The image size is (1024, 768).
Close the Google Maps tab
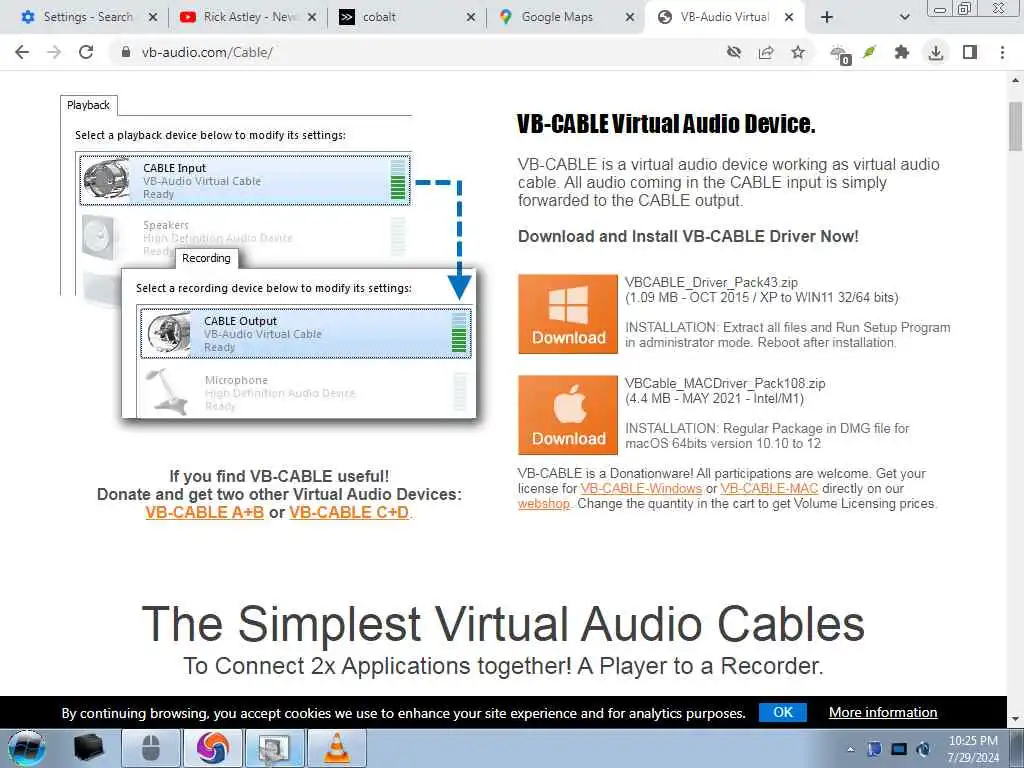point(630,17)
